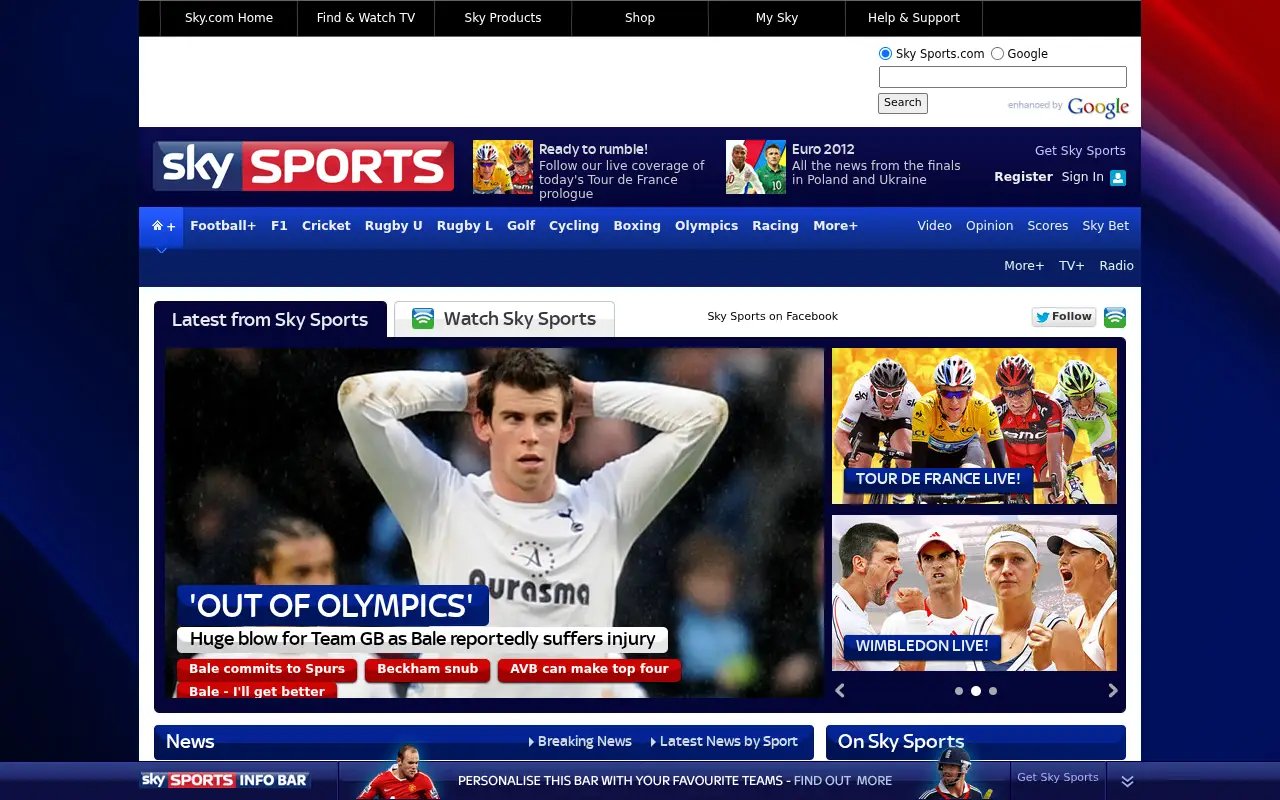Image resolution: width=1280 pixels, height=800 pixels.
Task: Select the Sky Sports.com search radio button
Action: pos(885,54)
